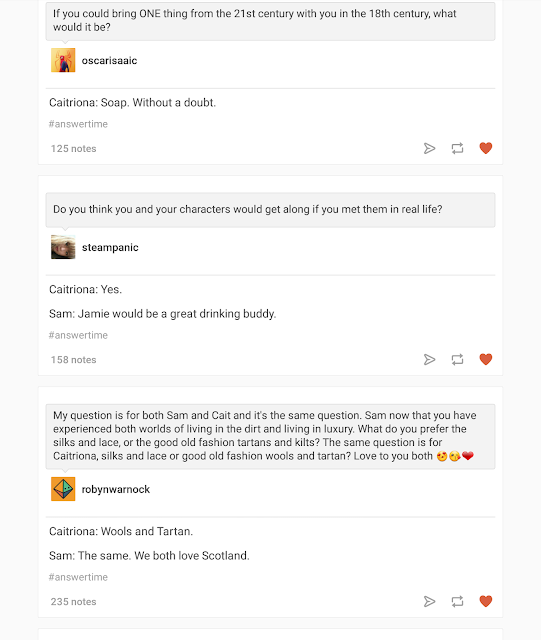Unlike the 125 notes post heart
This screenshot has height=640, width=541.
[485, 148]
